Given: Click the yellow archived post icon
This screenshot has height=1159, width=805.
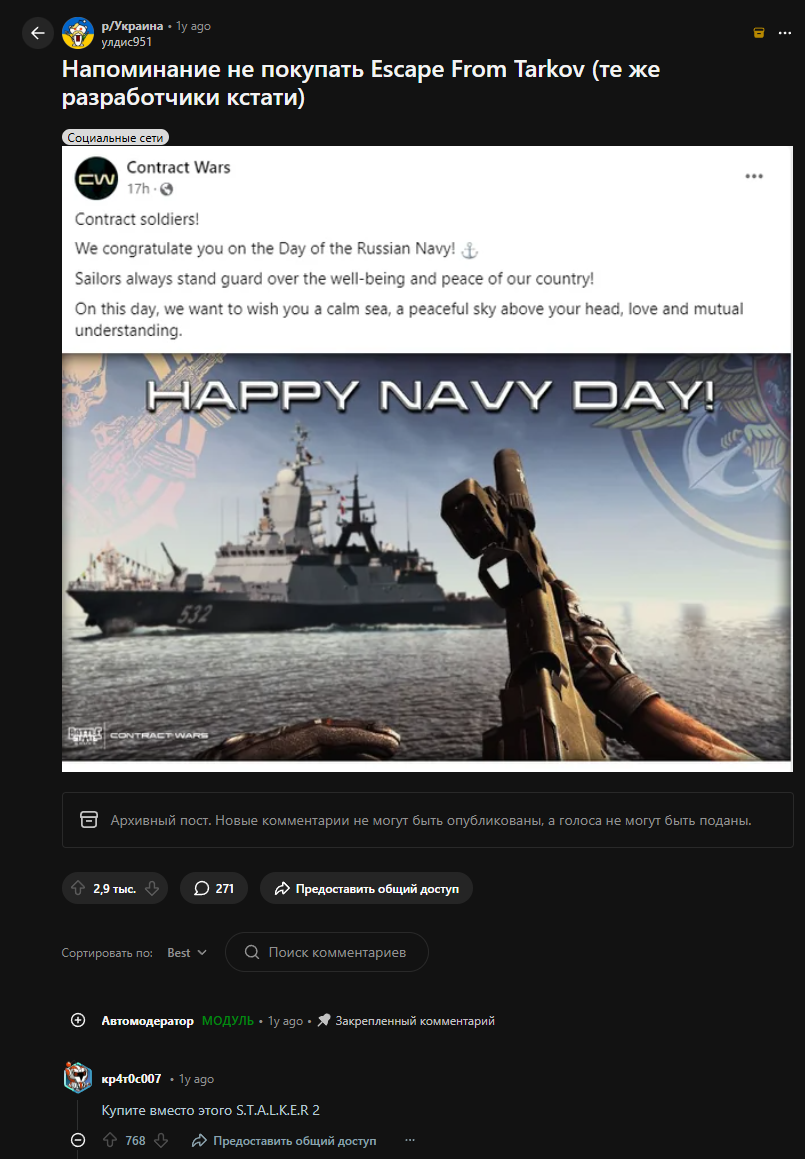Looking at the screenshot, I should point(758,33).
